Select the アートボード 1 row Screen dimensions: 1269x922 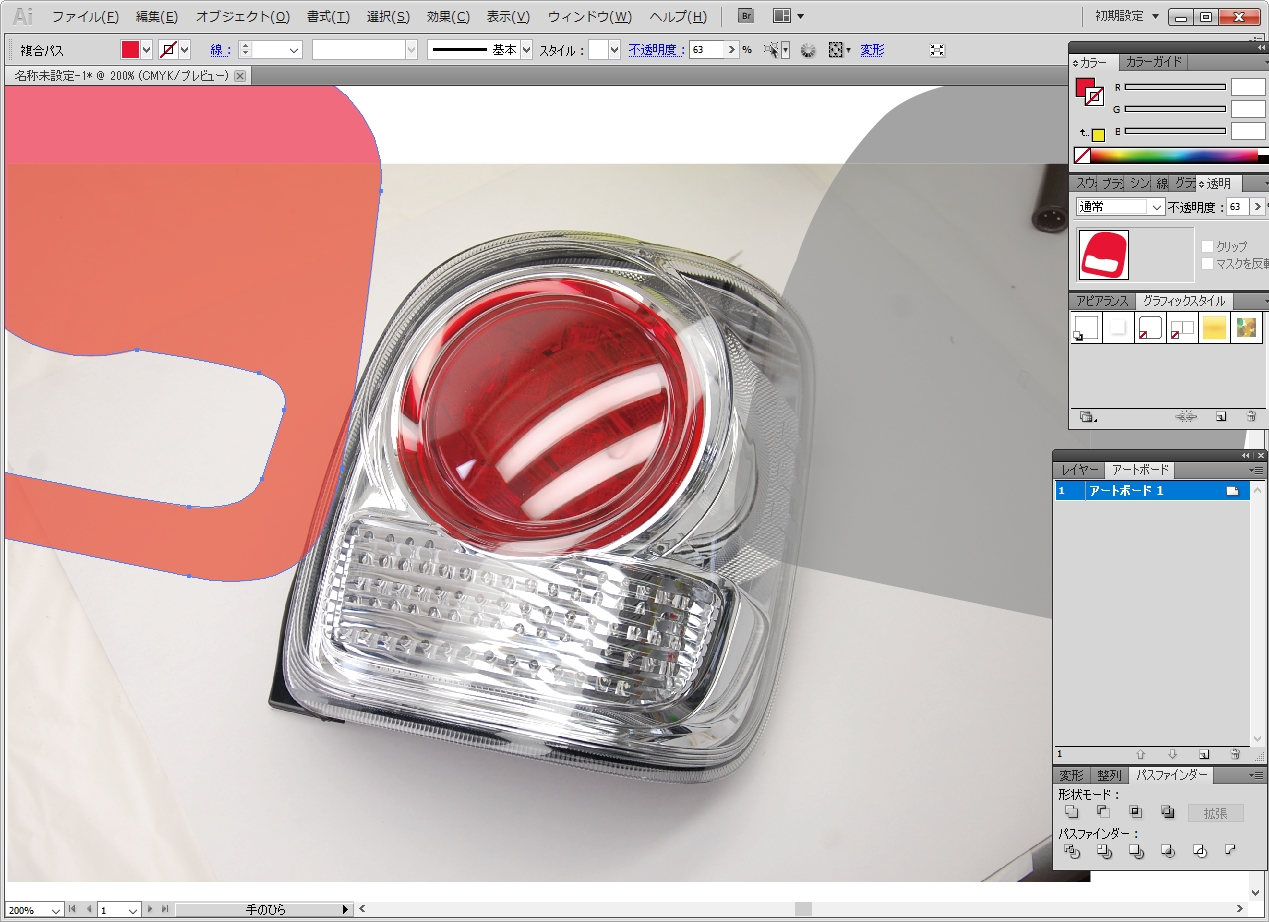tap(1125, 491)
